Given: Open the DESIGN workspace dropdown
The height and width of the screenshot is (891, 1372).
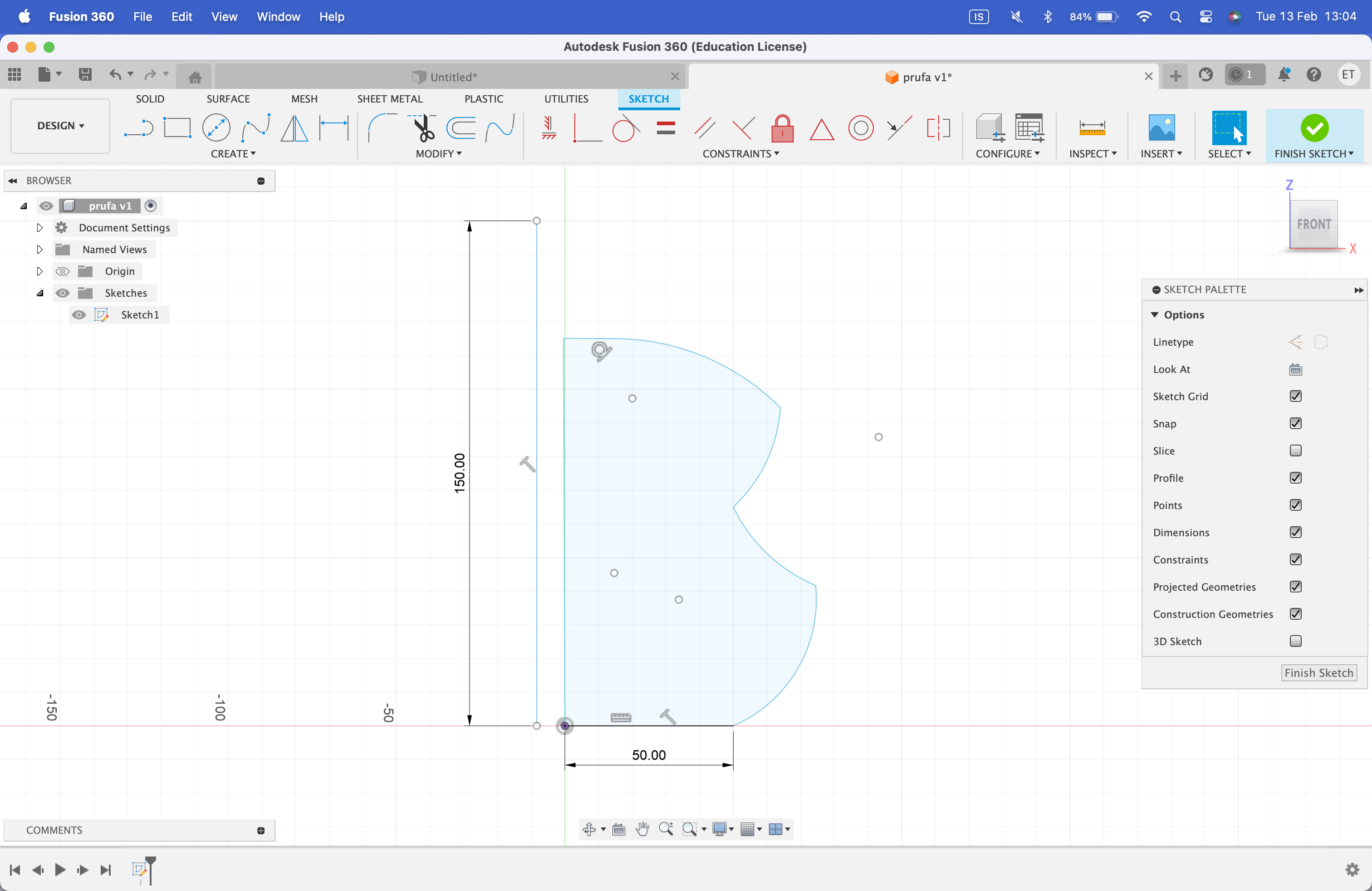Looking at the screenshot, I should (x=60, y=126).
